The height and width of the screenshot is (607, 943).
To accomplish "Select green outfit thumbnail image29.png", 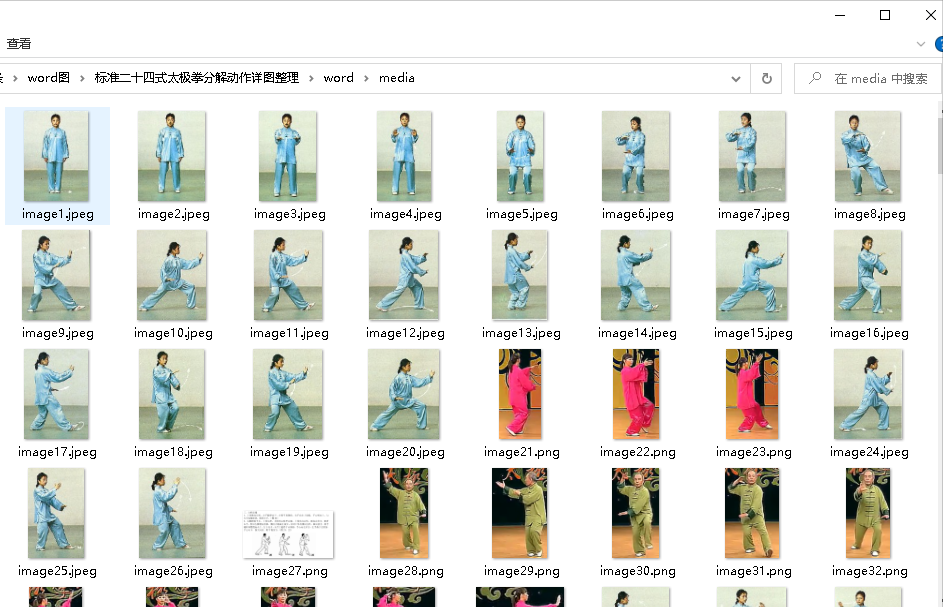I will click(520, 513).
